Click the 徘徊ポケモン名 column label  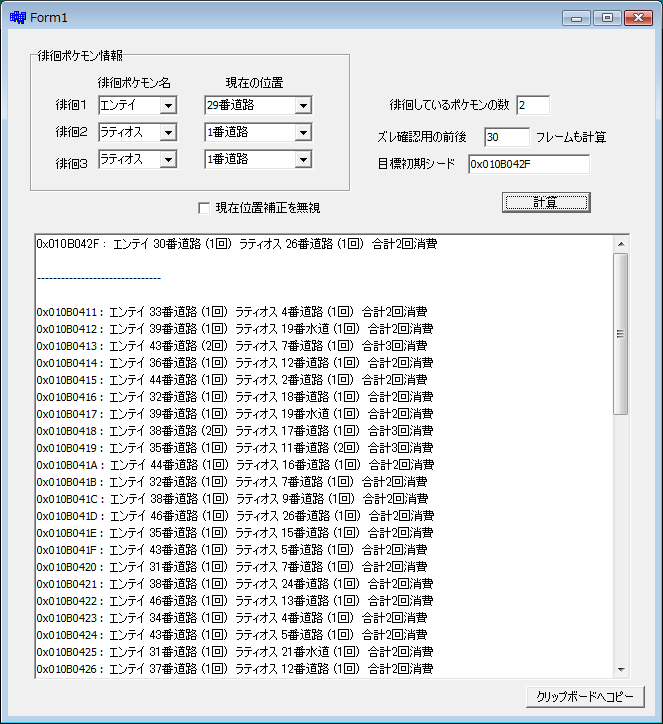pos(134,83)
